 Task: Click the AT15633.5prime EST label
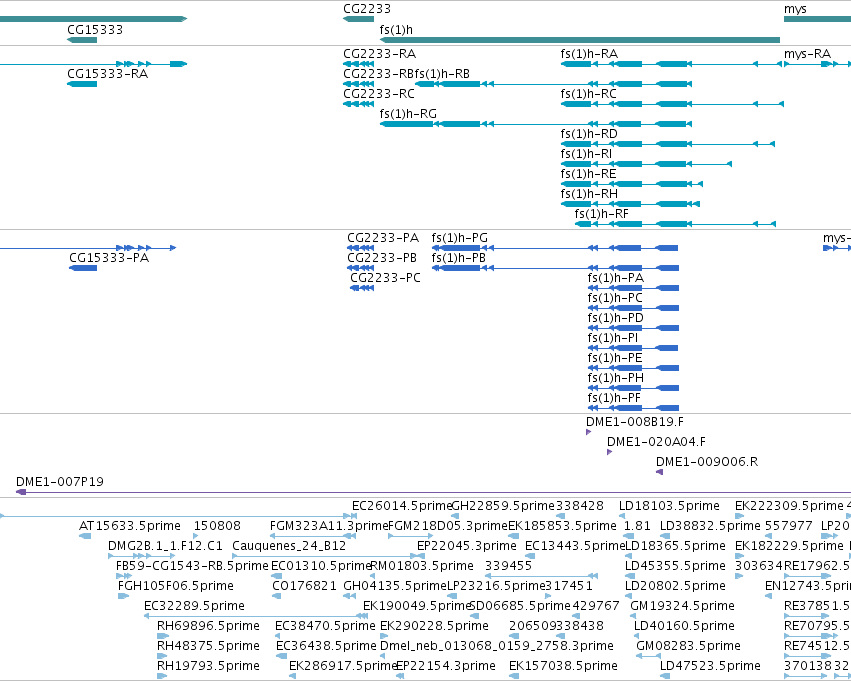click(x=130, y=526)
